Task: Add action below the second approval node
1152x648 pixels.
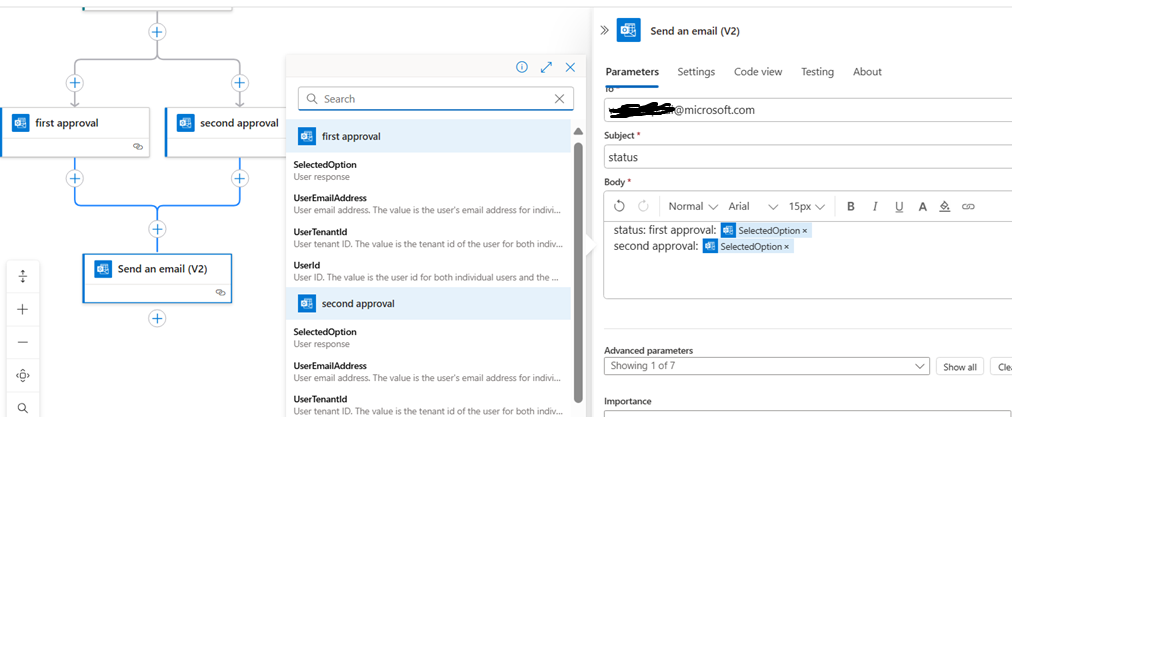Action: (x=240, y=179)
